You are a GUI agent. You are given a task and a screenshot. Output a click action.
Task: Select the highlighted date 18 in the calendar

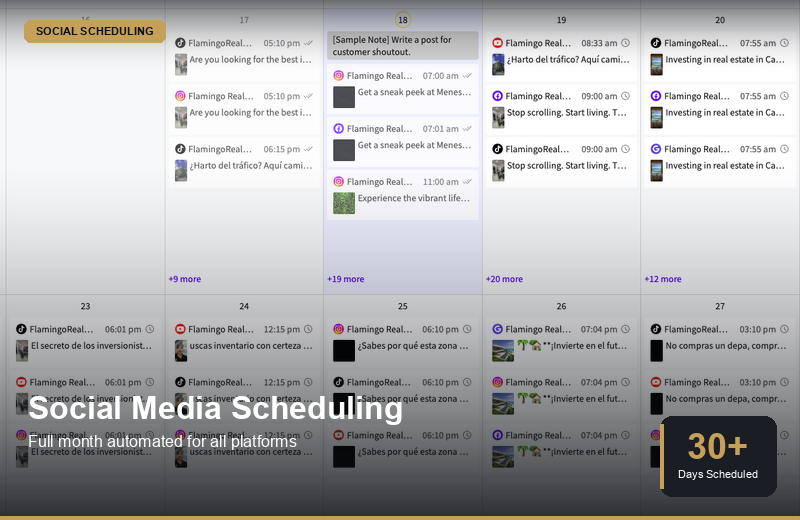(x=402, y=20)
